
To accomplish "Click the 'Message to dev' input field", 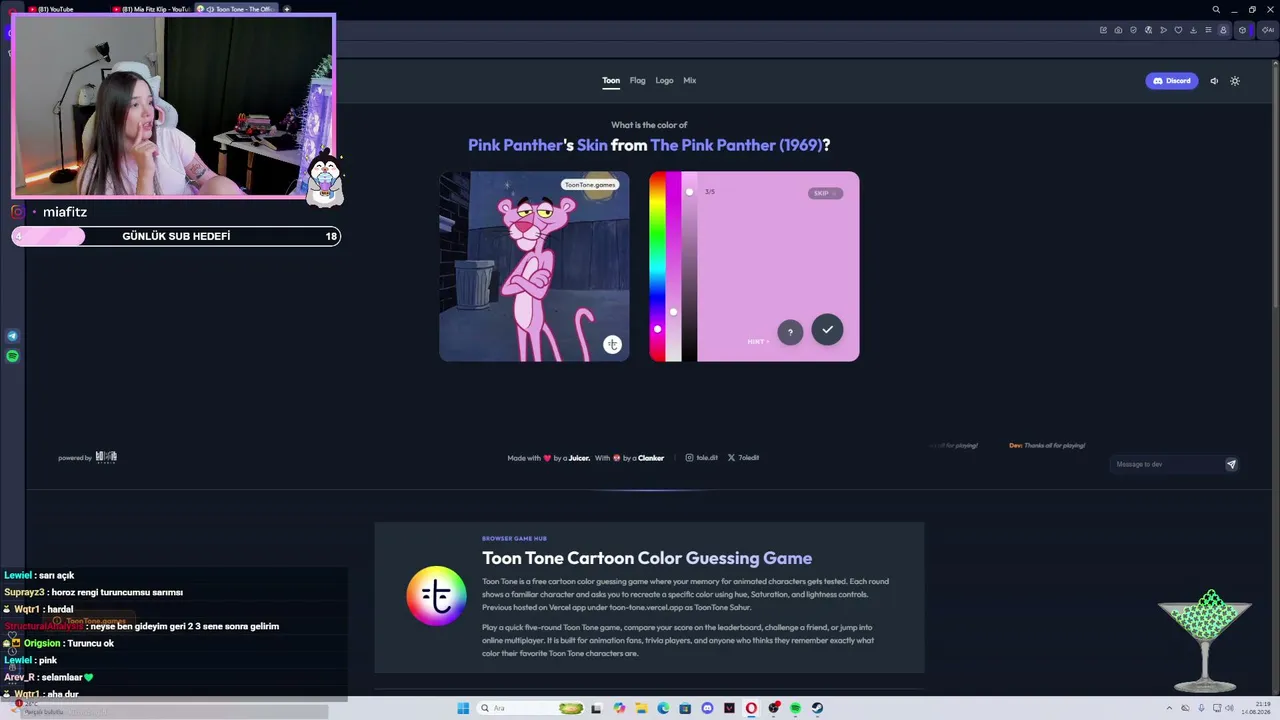I will [1166, 464].
